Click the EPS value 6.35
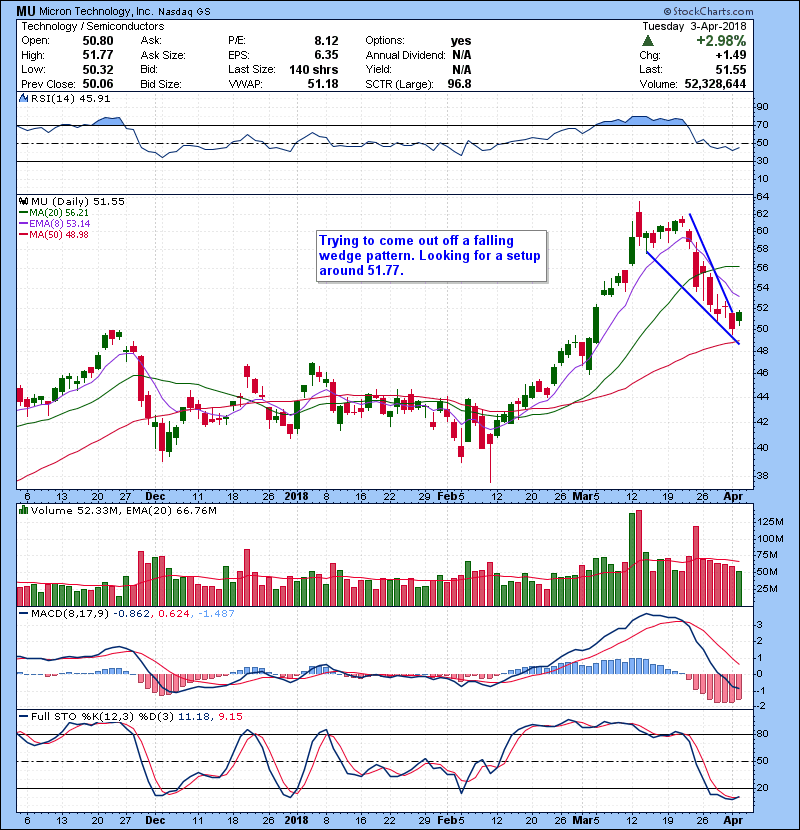 [x=326, y=55]
